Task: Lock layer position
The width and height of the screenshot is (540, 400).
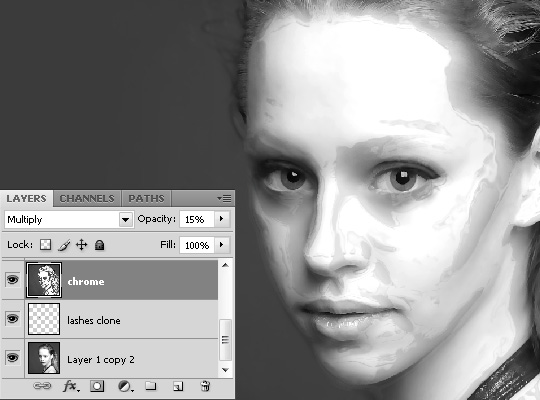Action: [x=81, y=245]
